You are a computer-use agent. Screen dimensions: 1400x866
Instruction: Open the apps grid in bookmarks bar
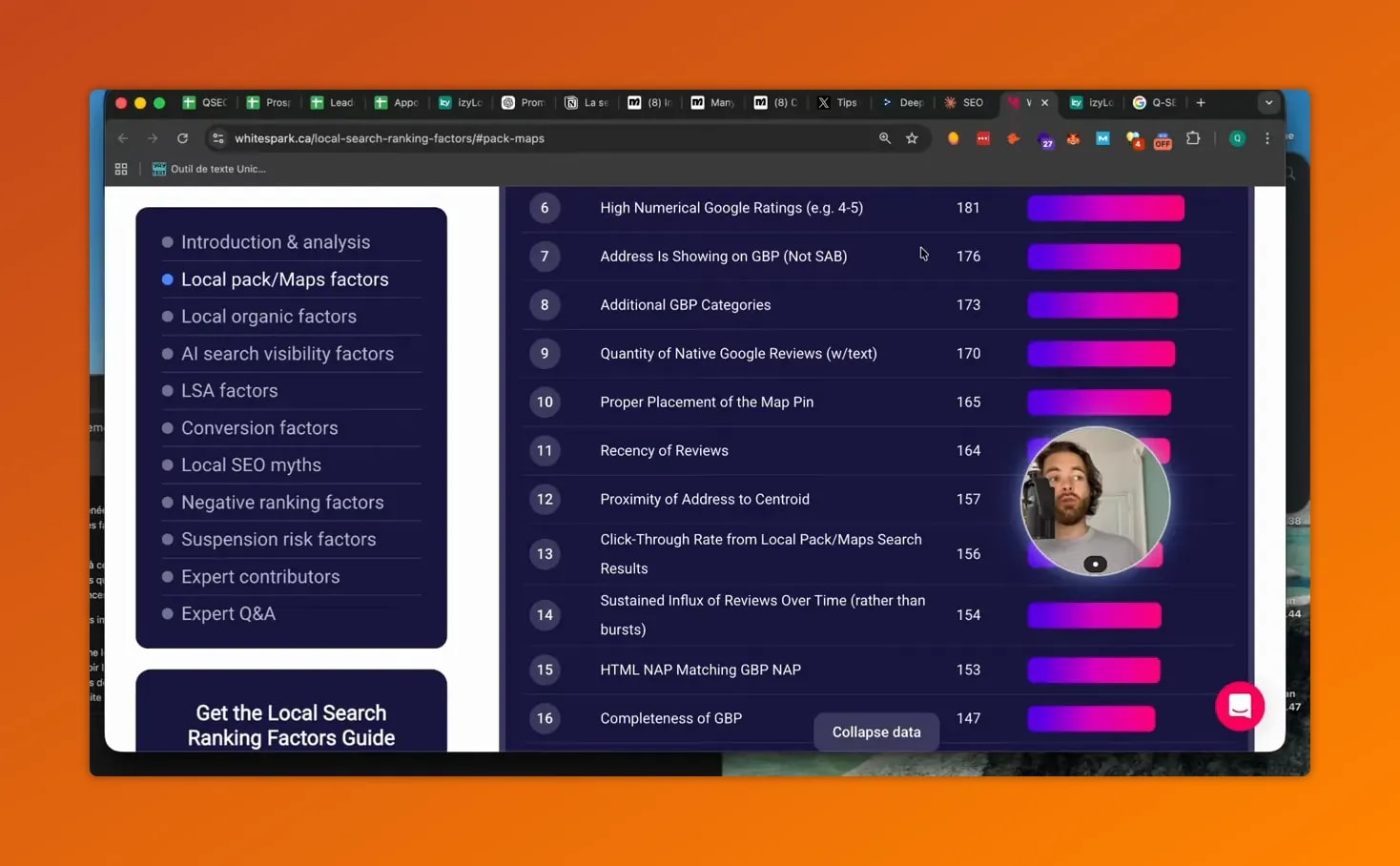tap(121, 169)
